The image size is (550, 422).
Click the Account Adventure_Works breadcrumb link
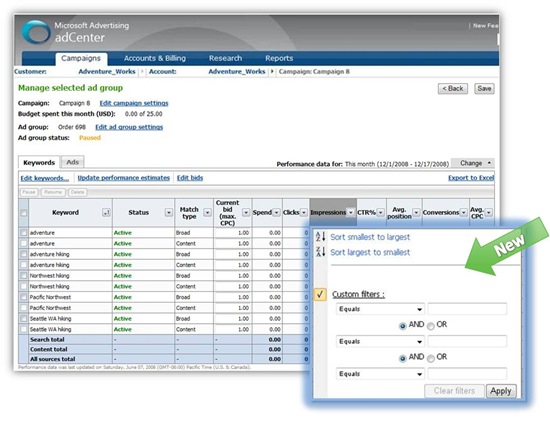tap(237, 72)
